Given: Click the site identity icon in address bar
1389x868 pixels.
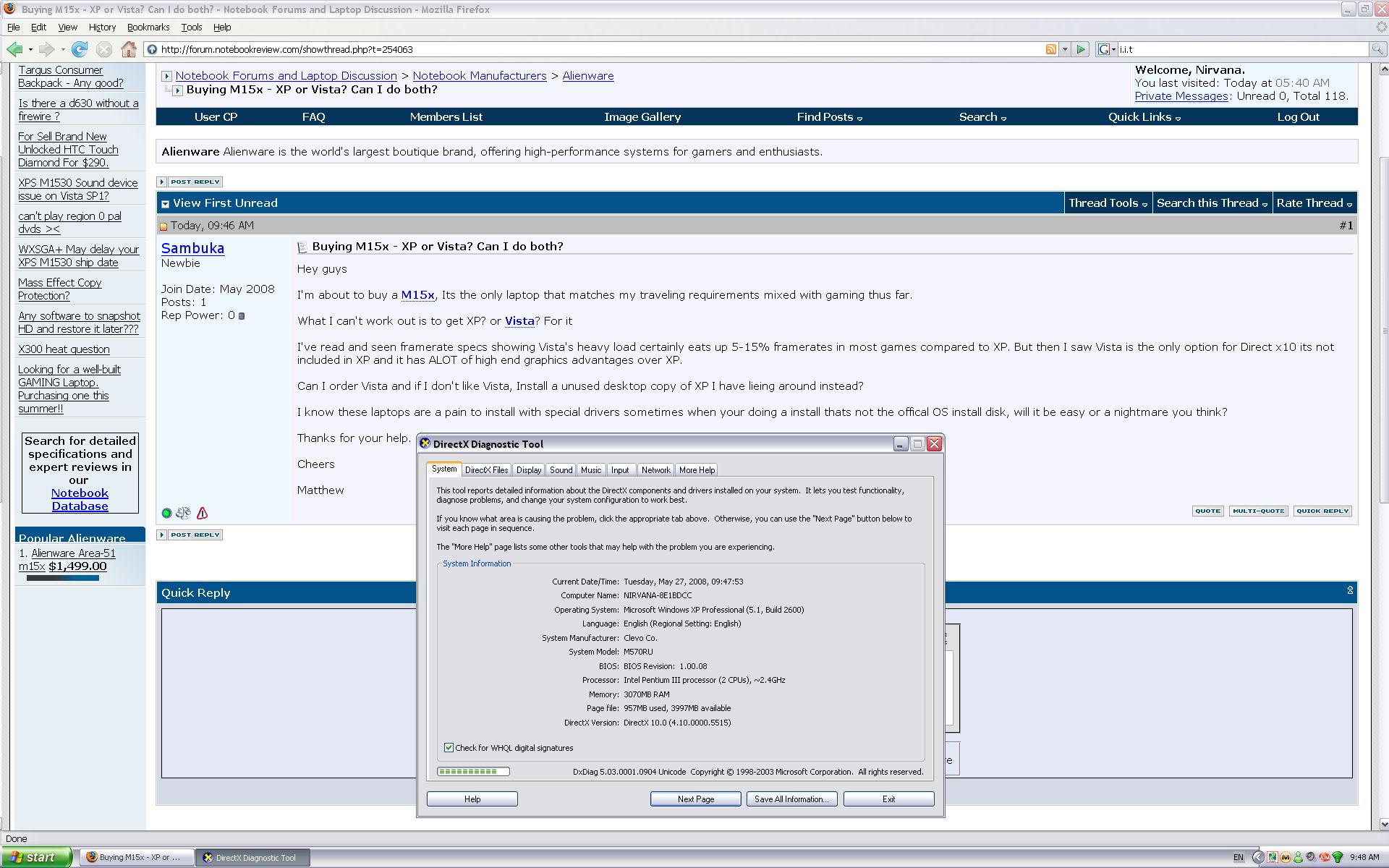Looking at the screenshot, I should 152,49.
